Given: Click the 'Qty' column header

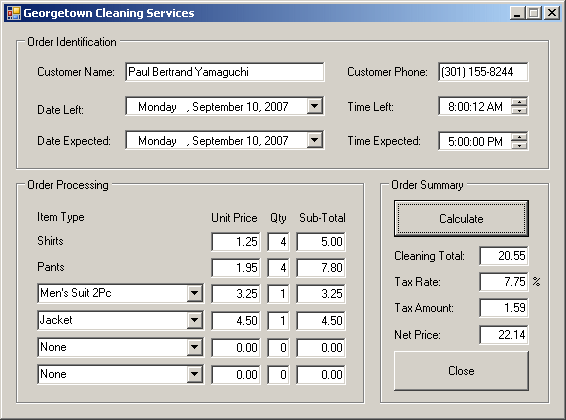Looking at the screenshot, I should point(278,218).
